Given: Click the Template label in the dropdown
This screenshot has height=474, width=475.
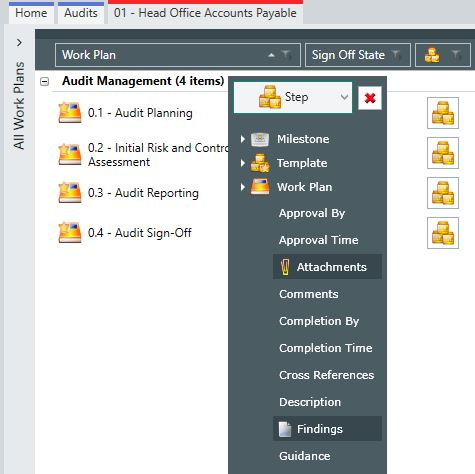Looking at the screenshot, I should point(302,163).
